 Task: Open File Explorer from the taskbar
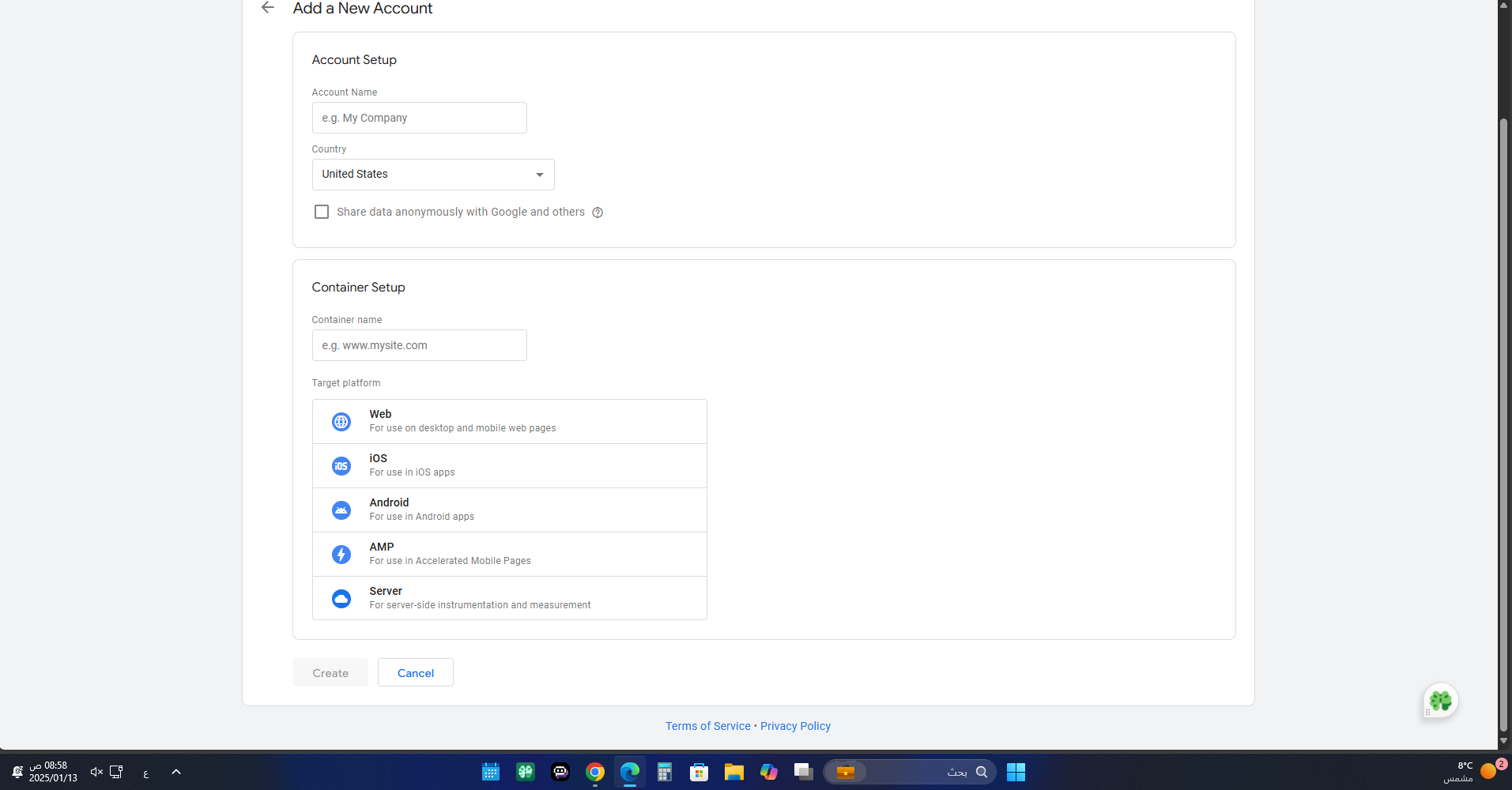coord(733,772)
